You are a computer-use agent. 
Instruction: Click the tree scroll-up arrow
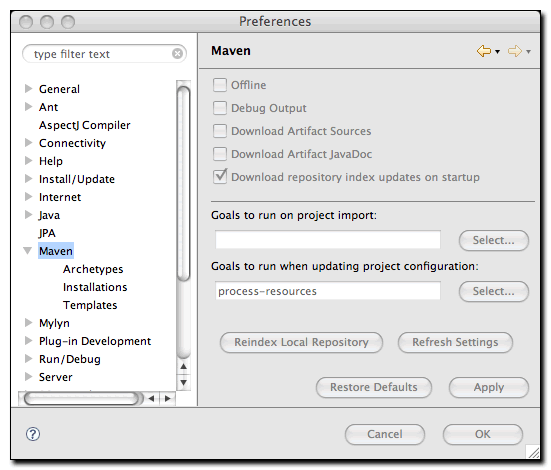[x=183, y=367]
